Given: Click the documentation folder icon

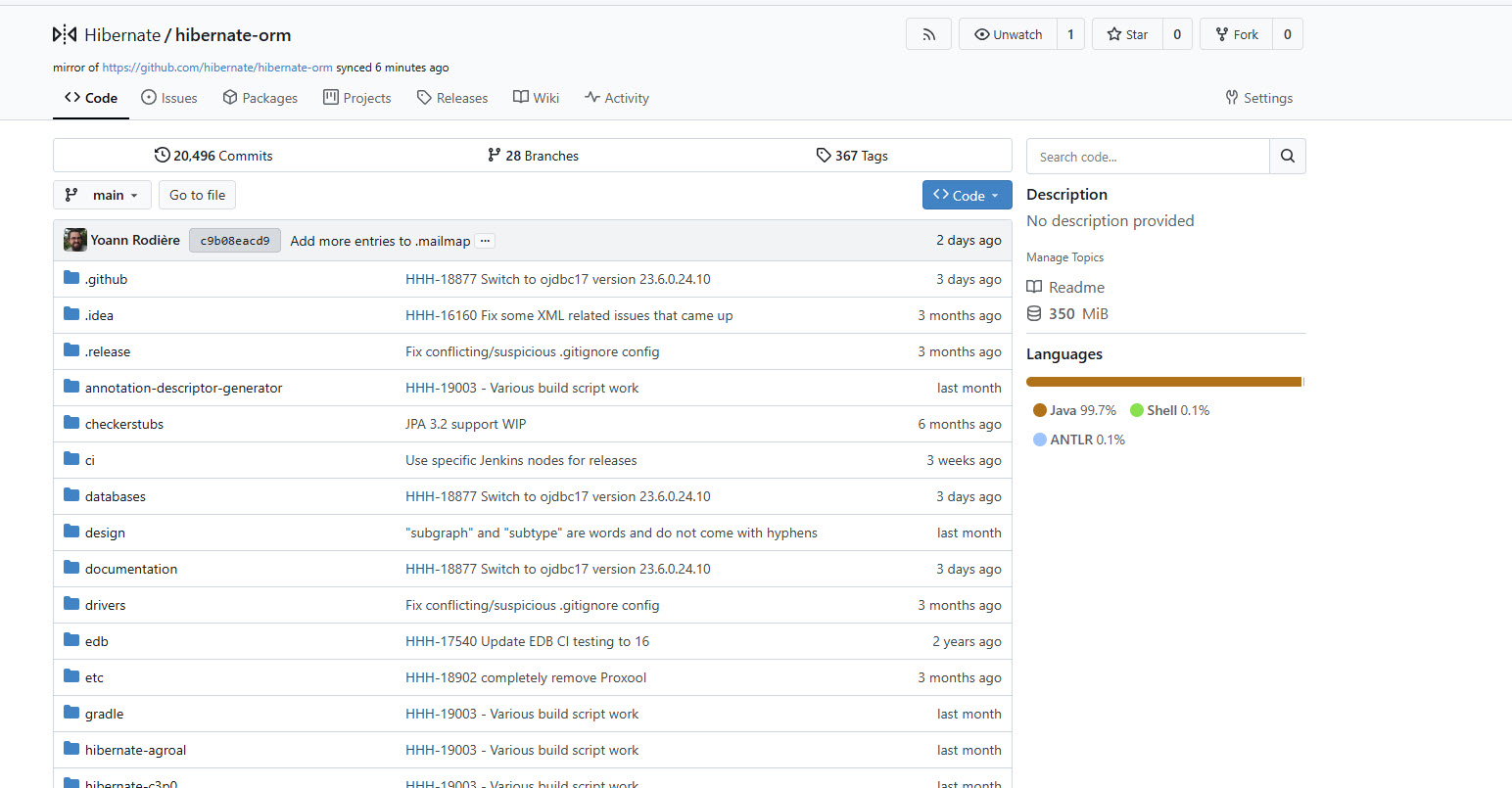Looking at the screenshot, I should (71, 568).
